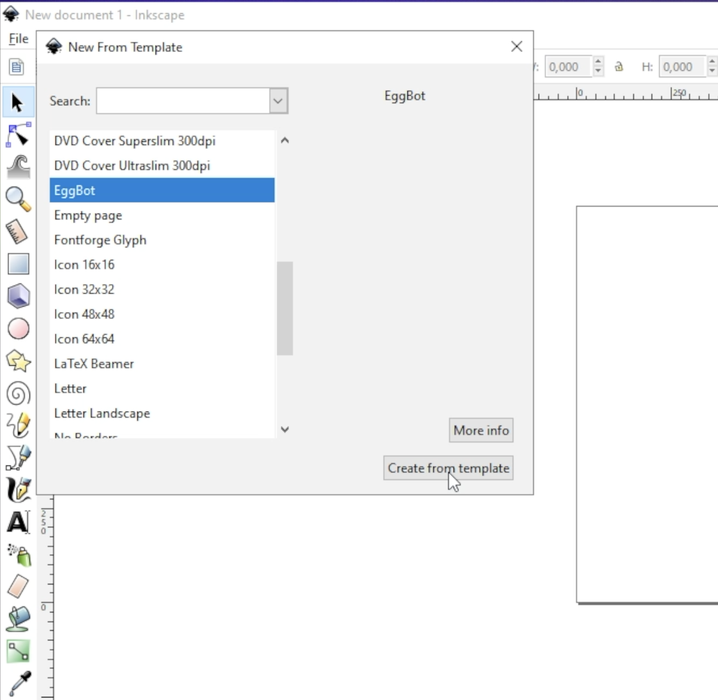718x700 pixels.
Task: Select the Eraser tool
Action: point(18,586)
